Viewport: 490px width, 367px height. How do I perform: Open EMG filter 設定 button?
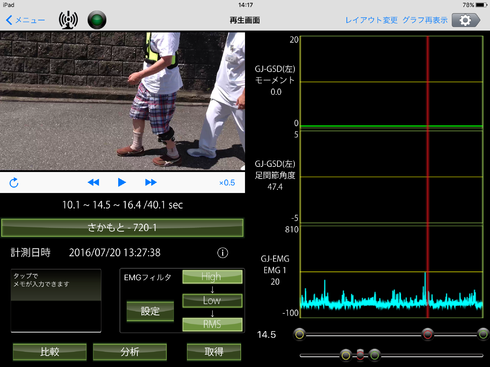coord(150,311)
